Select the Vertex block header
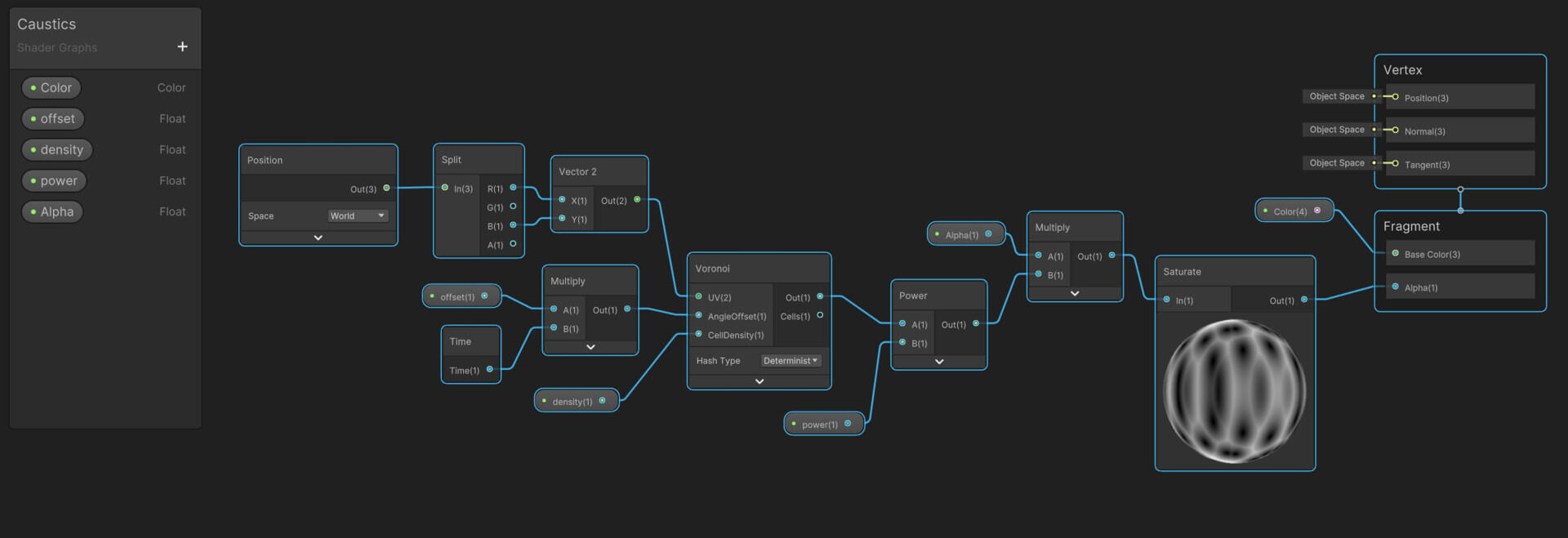This screenshot has width=1568, height=538. [x=1403, y=70]
